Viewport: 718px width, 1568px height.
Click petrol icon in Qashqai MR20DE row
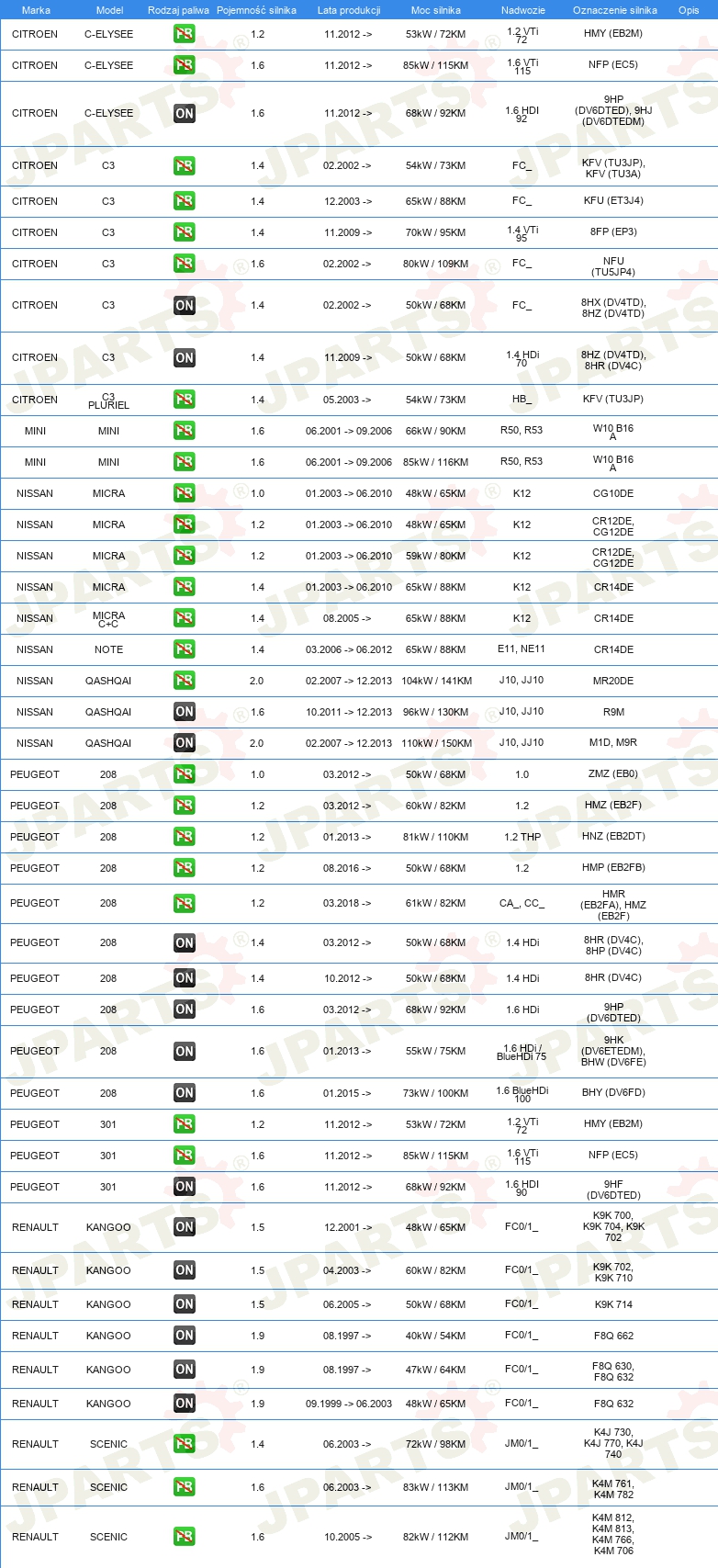tap(185, 681)
